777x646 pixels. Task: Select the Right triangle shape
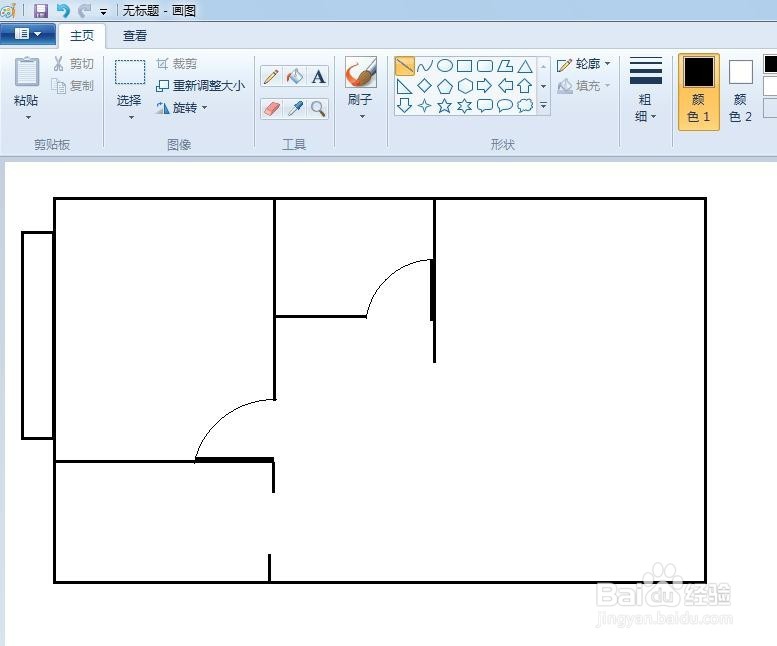click(x=404, y=86)
